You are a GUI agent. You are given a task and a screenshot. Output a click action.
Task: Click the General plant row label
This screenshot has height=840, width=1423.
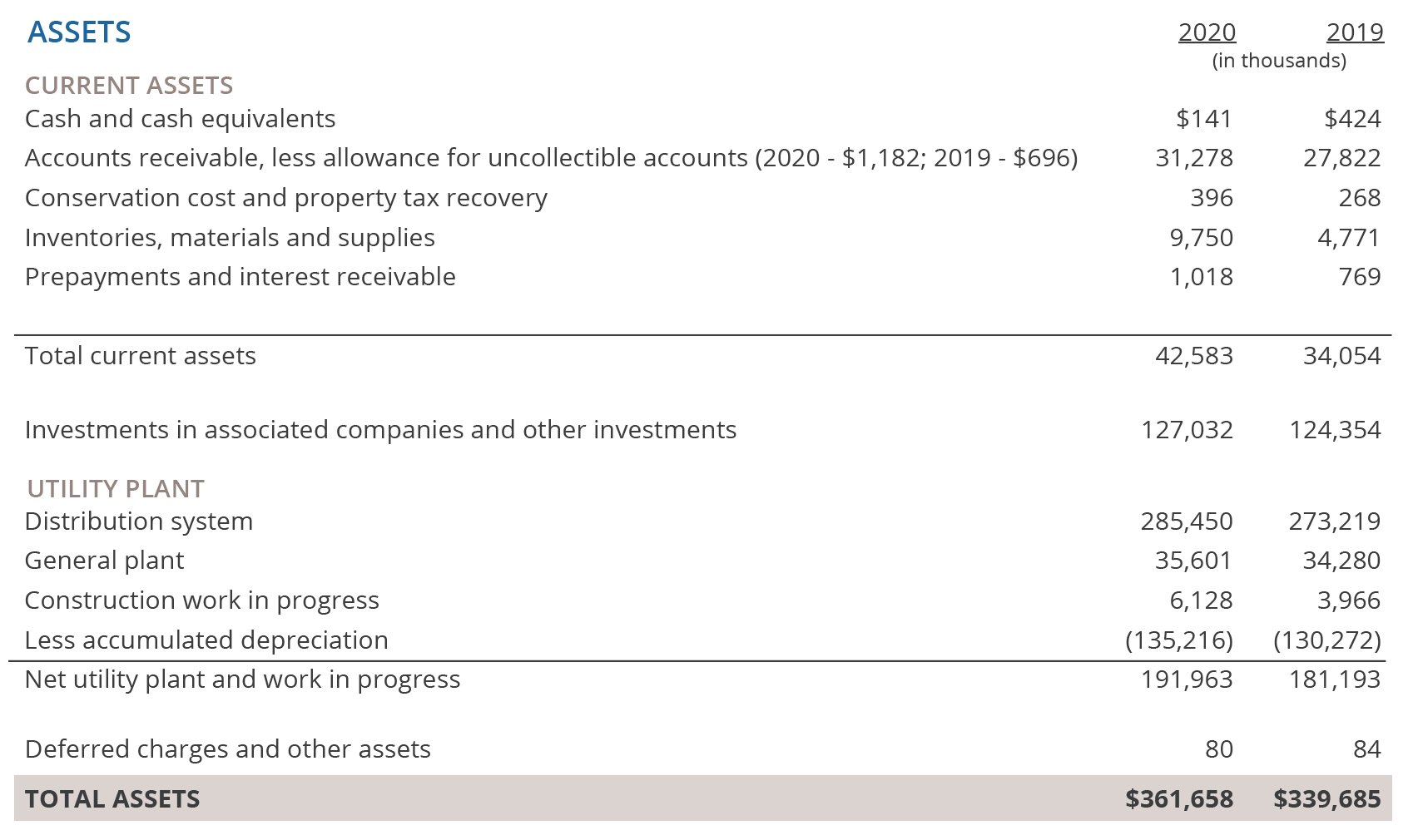click(x=104, y=561)
